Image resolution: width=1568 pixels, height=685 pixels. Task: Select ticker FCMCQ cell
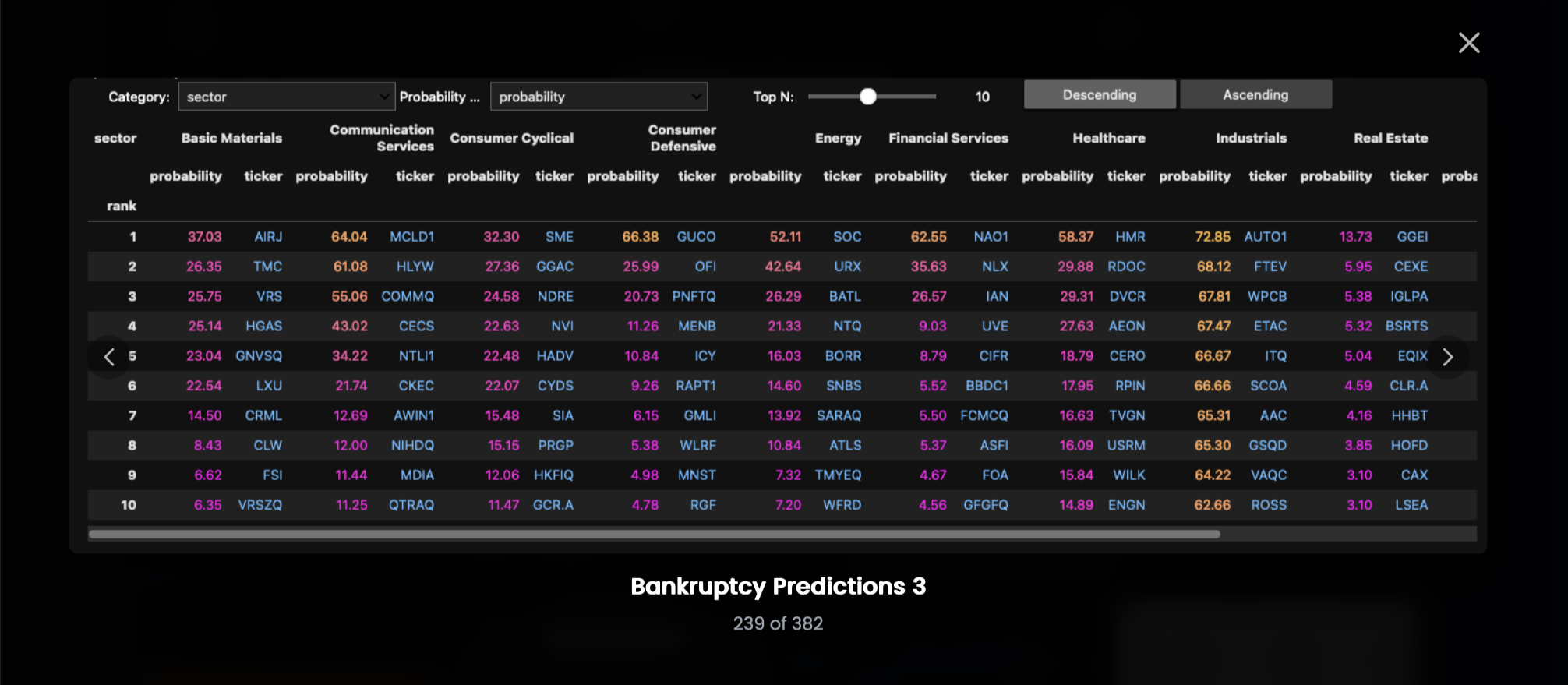pyautogui.click(x=984, y=416)
